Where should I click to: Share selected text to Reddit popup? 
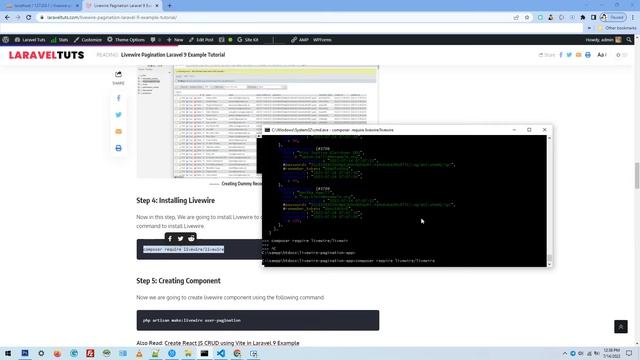click(x=191, y=238)
